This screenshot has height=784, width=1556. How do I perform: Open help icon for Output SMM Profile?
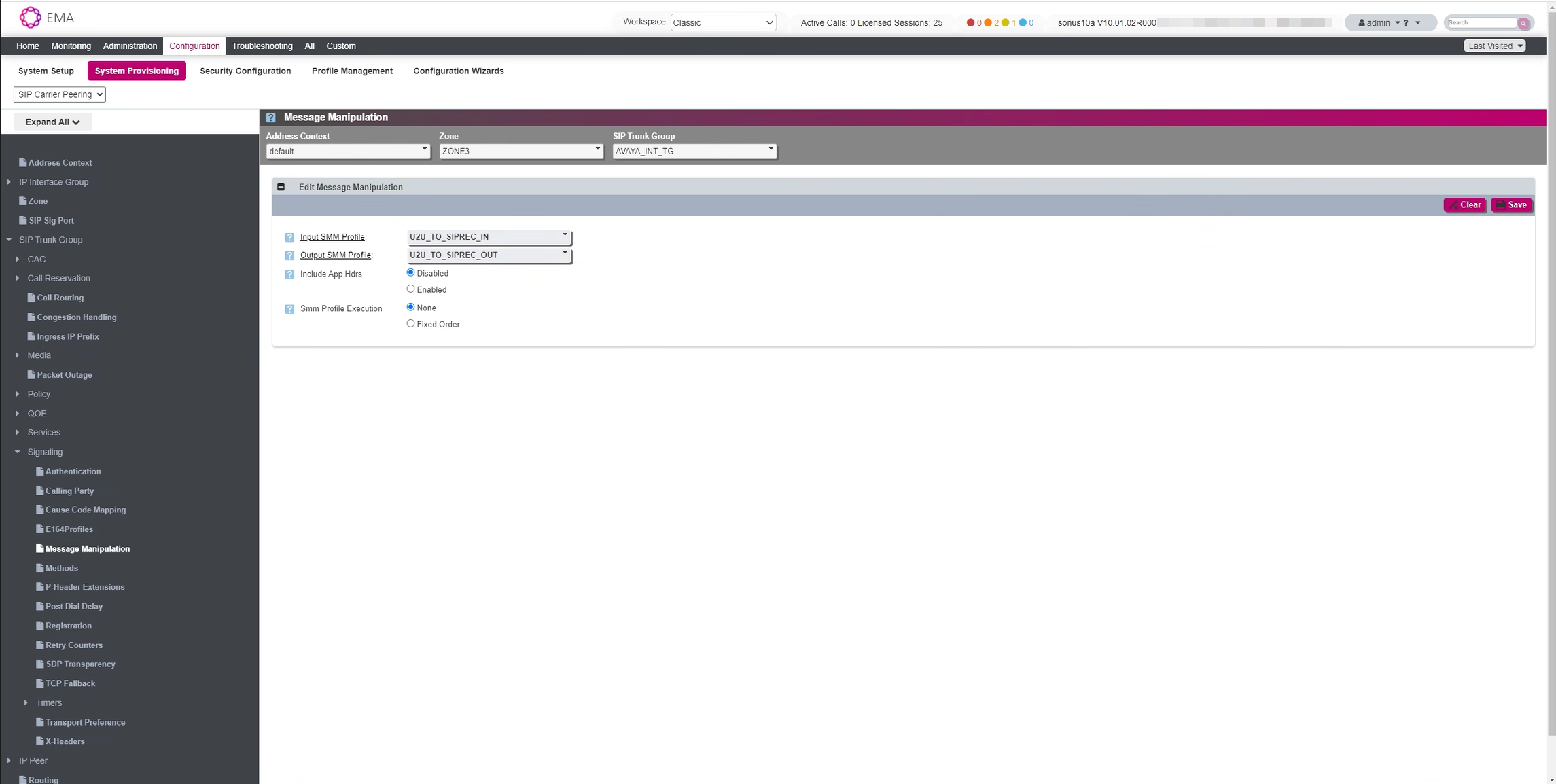coord(289,256)
